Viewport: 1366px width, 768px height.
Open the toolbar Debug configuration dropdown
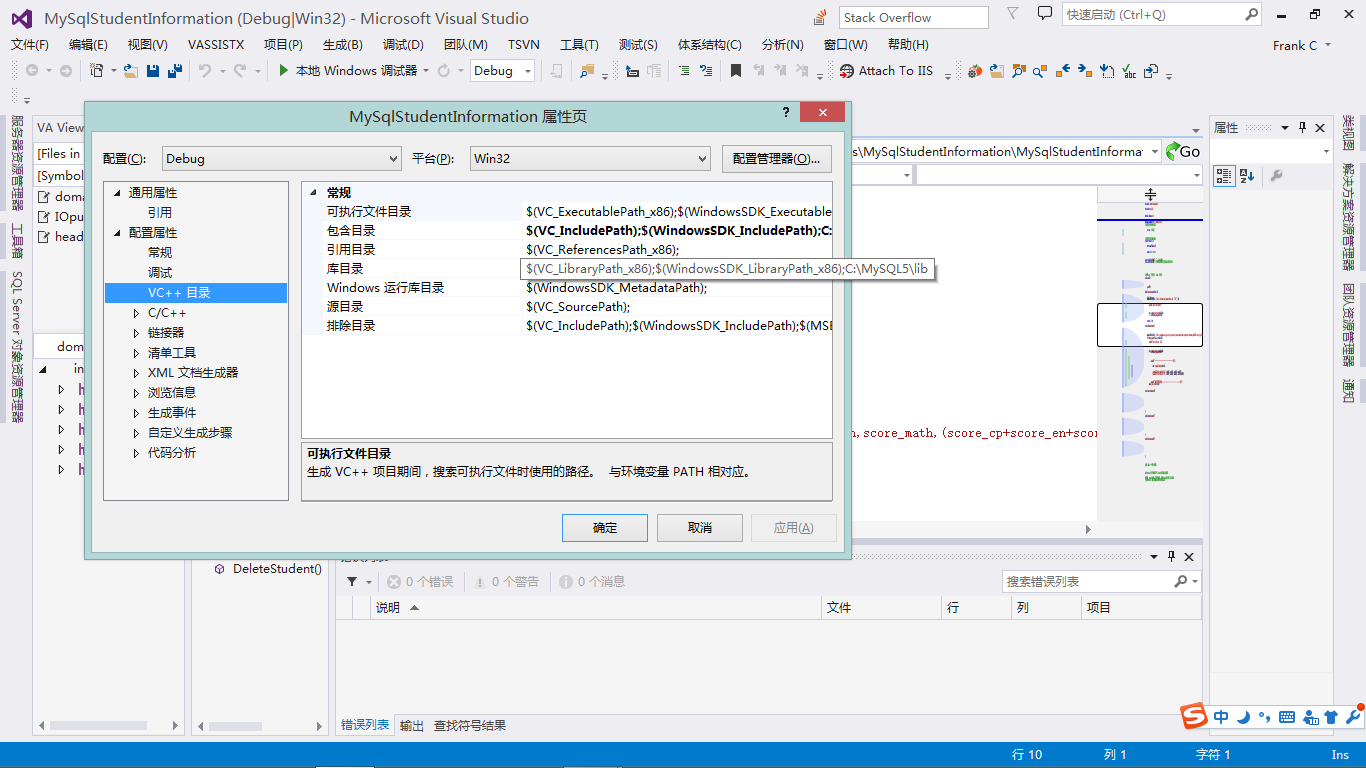point(502,71)
